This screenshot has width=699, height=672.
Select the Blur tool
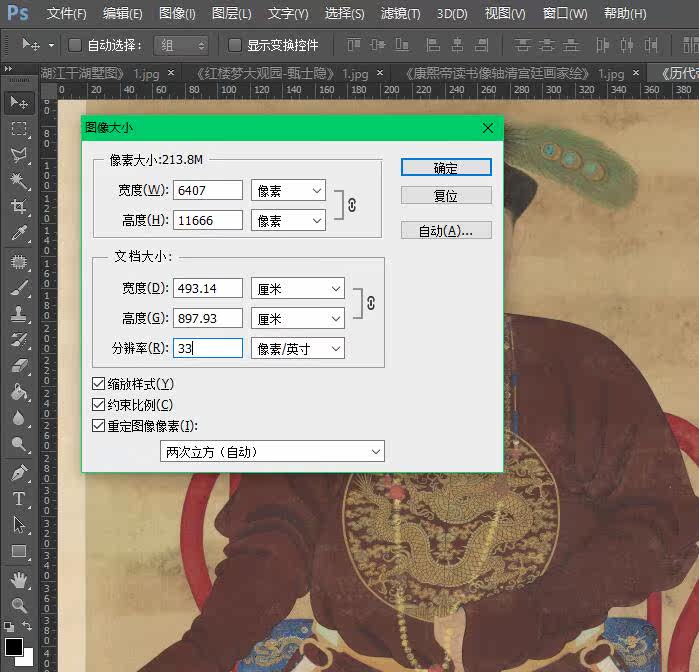coord(19,418)
